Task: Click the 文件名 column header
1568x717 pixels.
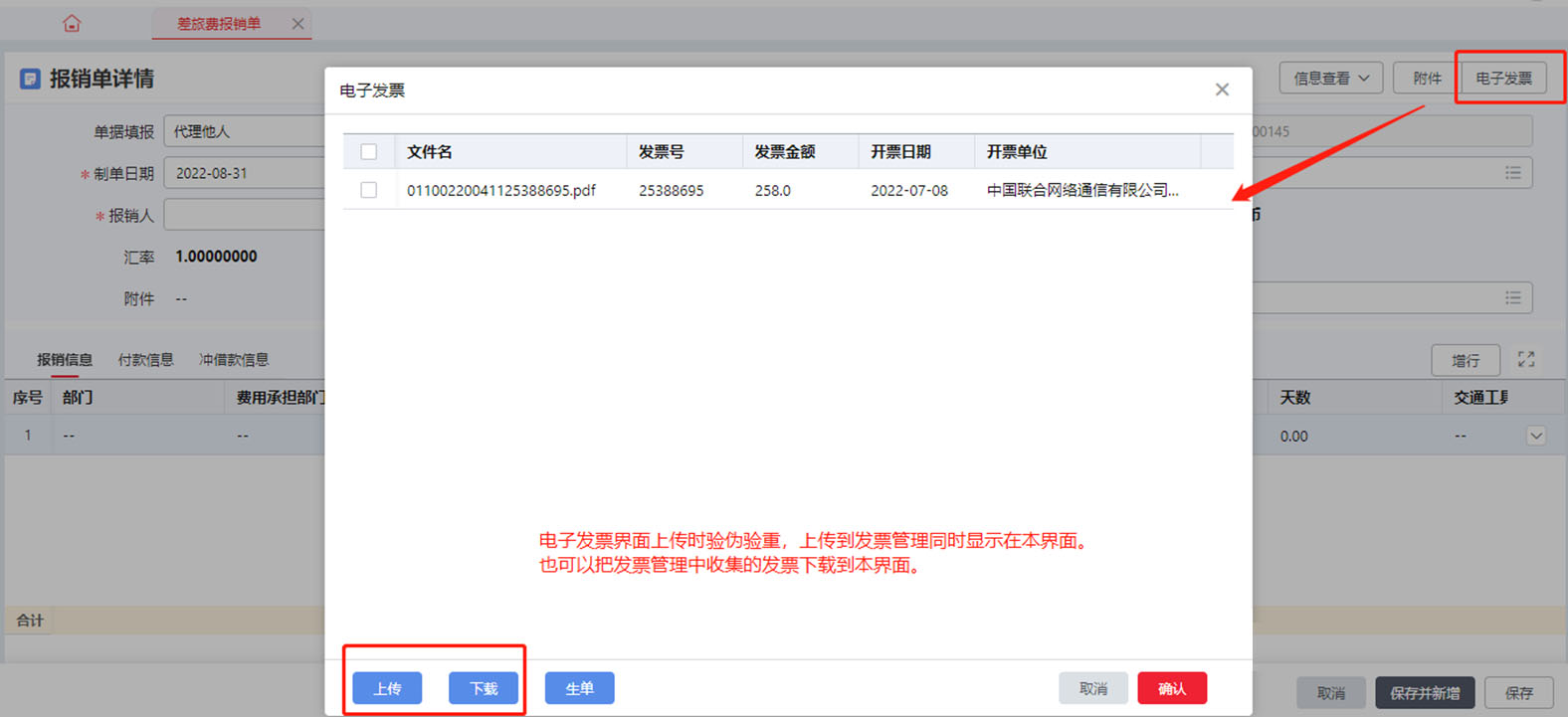Action: 430,152
